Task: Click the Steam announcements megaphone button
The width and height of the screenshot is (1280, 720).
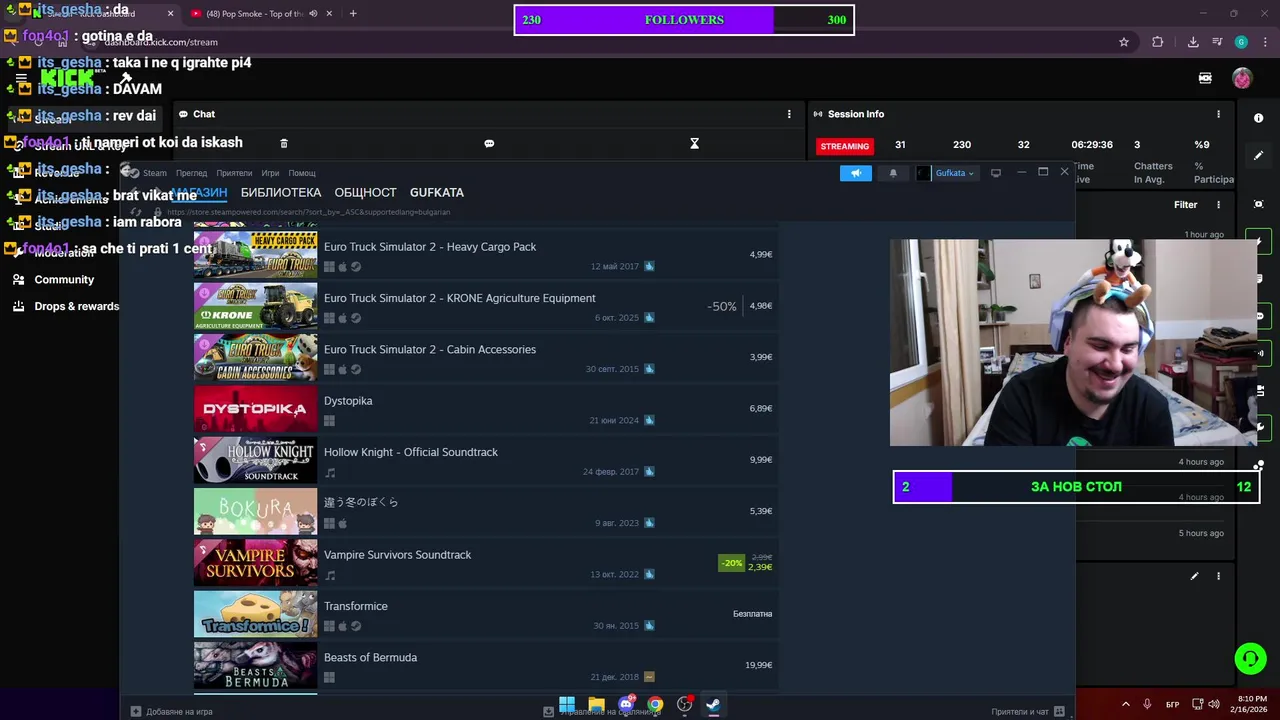Action: tap(856, 173)
